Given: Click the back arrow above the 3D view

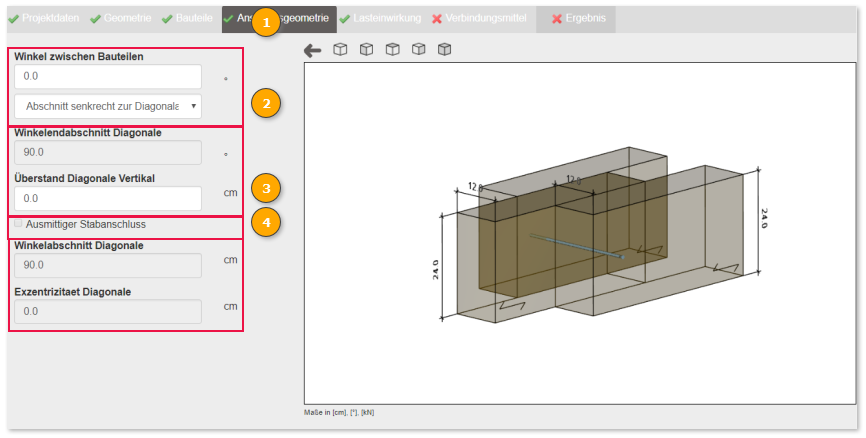Looking at the screenshot, I should (313, 50).
